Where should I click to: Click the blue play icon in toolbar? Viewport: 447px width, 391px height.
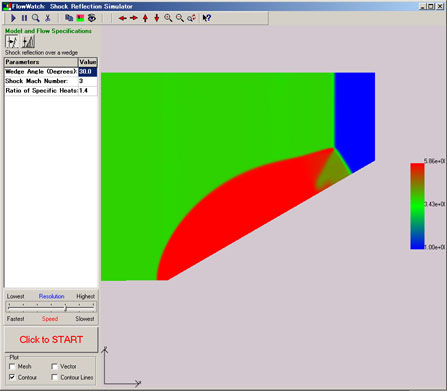pyautogui.click(x=13, y=18)
